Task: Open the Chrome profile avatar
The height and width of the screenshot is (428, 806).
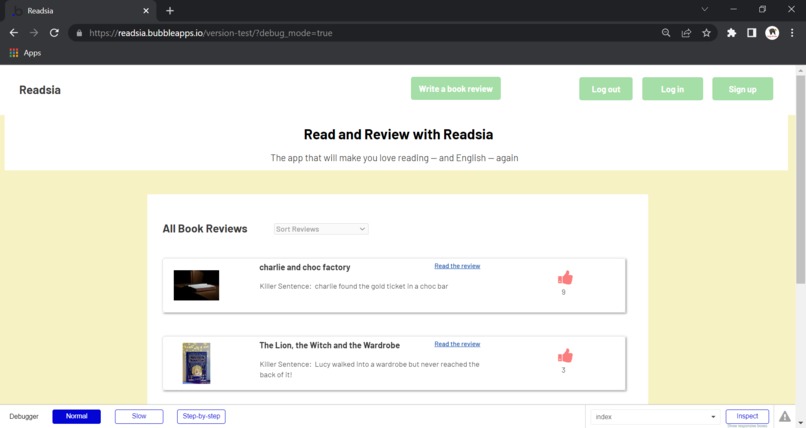Action: tap(772, 33)
